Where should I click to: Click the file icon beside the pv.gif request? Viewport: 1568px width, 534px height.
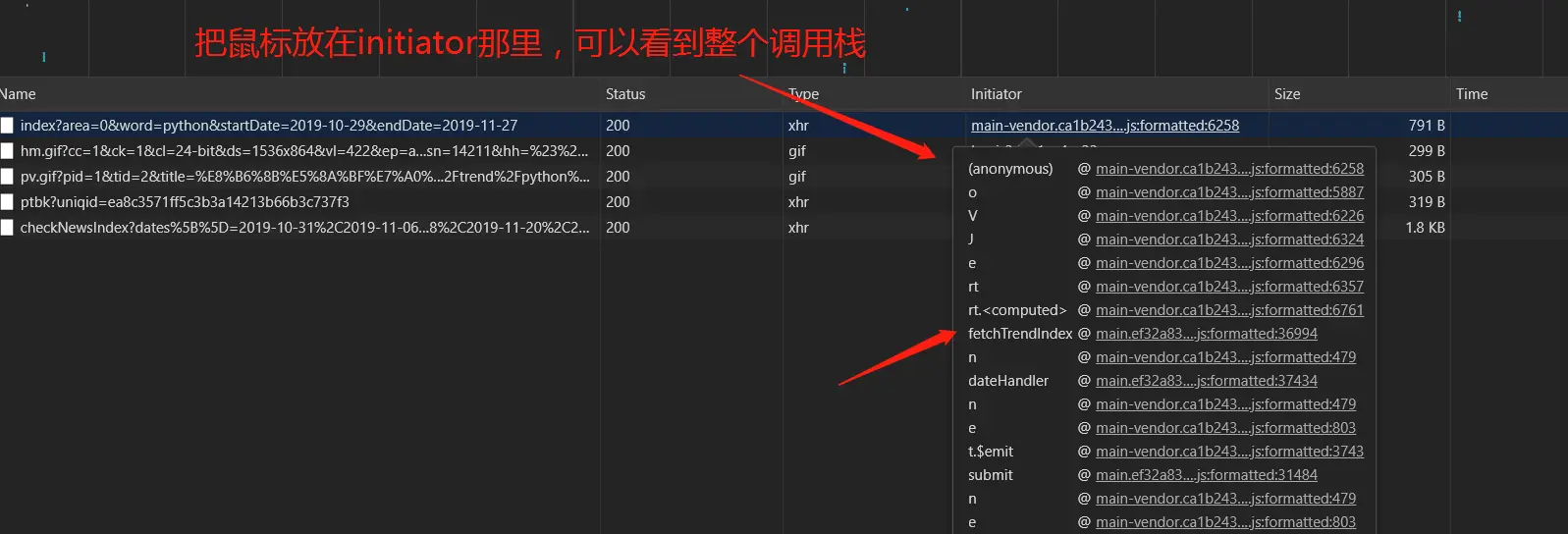click(7, 177)
